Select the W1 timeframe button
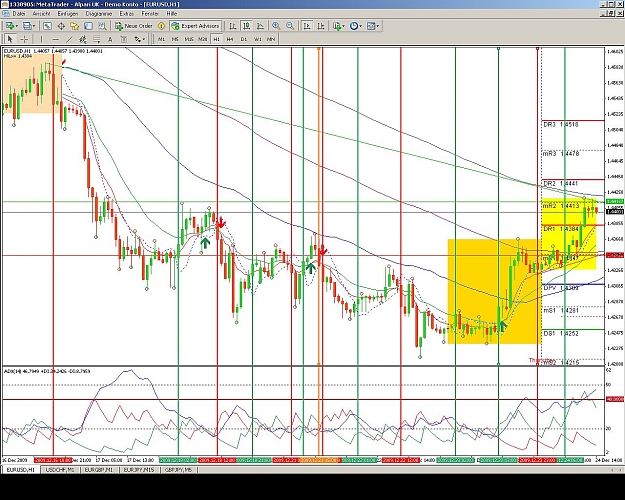This screenshot has height=500, width=625. (257, 39)
